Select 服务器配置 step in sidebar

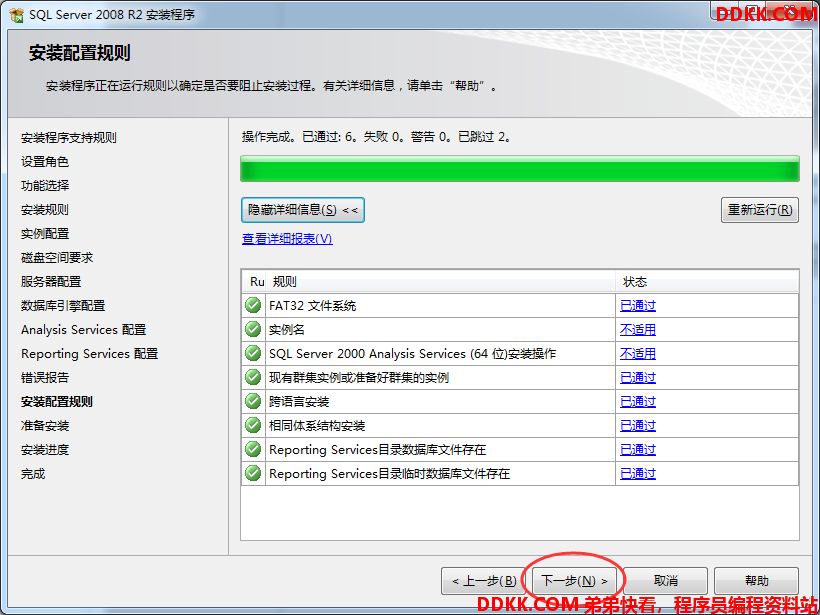pos(51,282)
